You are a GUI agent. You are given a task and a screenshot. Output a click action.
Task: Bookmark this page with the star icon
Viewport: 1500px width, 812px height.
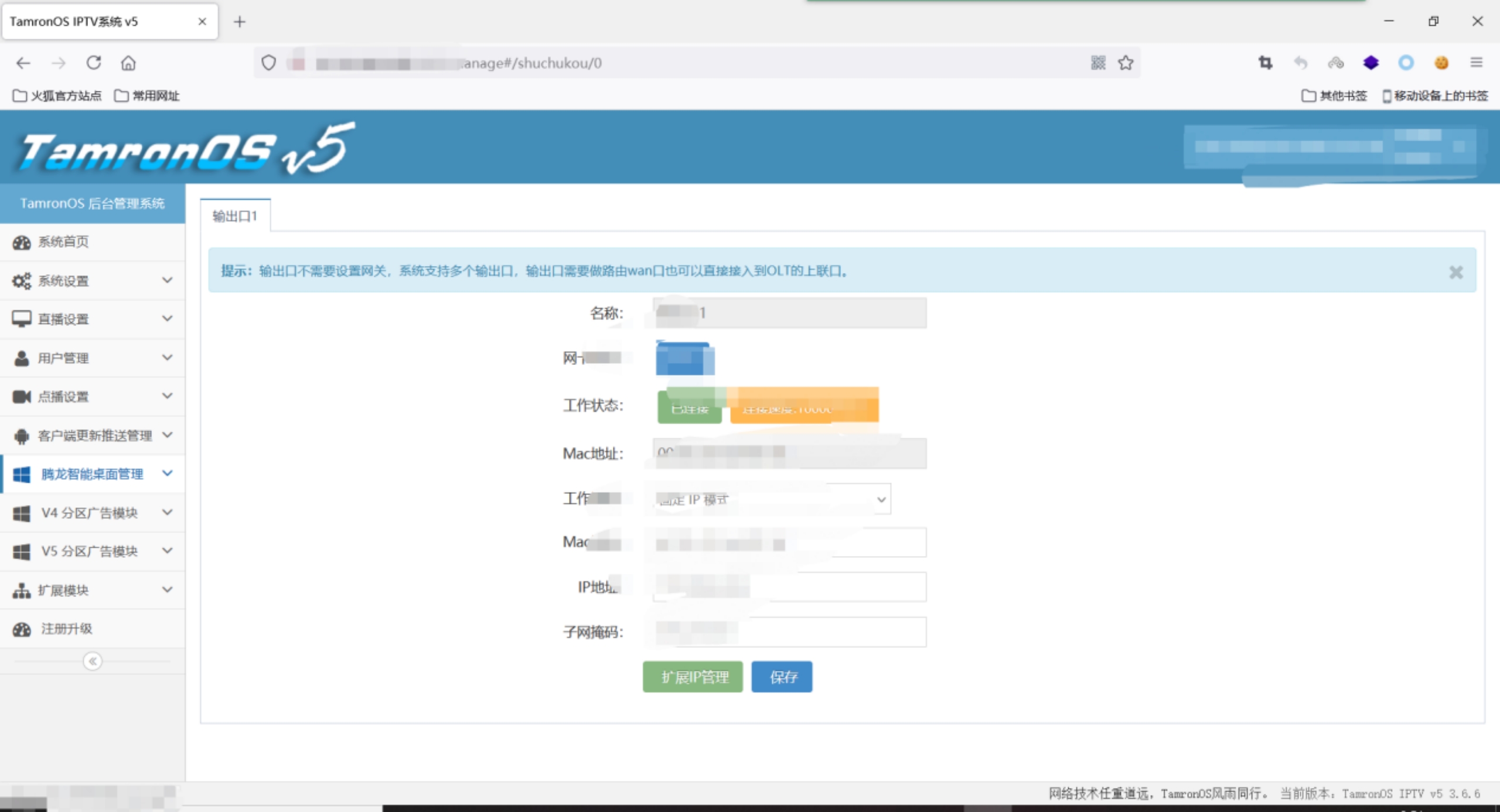pos(1126,63)
